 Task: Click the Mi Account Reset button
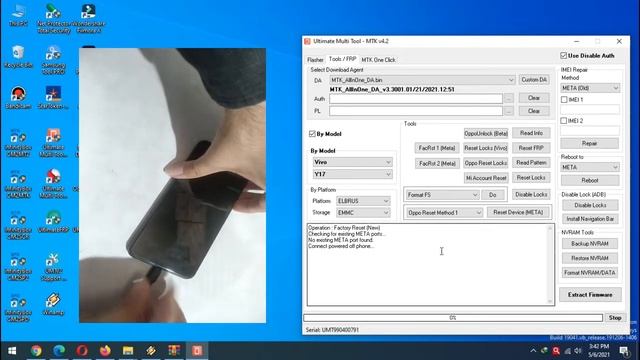[x=486, y=178]
